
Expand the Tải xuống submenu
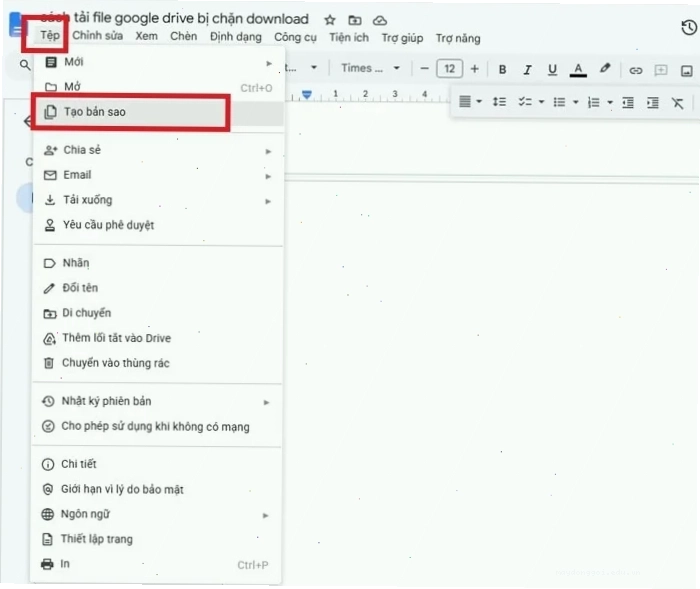(158, 200)
